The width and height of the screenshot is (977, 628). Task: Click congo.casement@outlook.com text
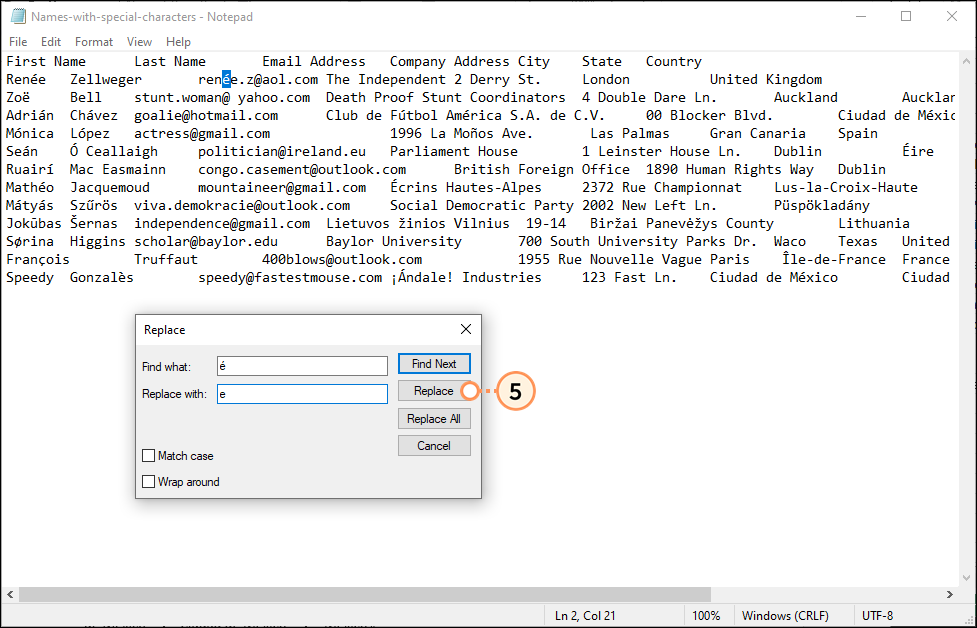click(302, 170)
